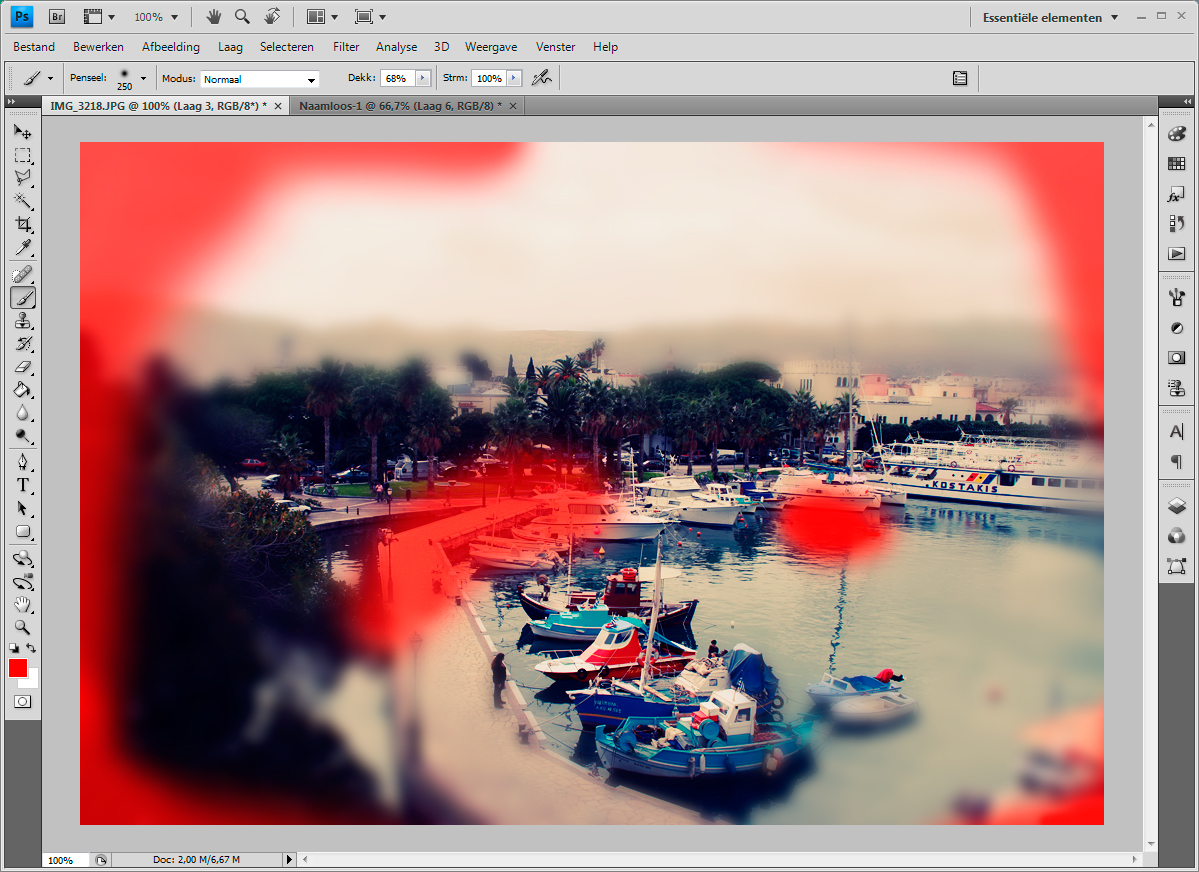
Task: Select the Blur tool
Action: 23,413
